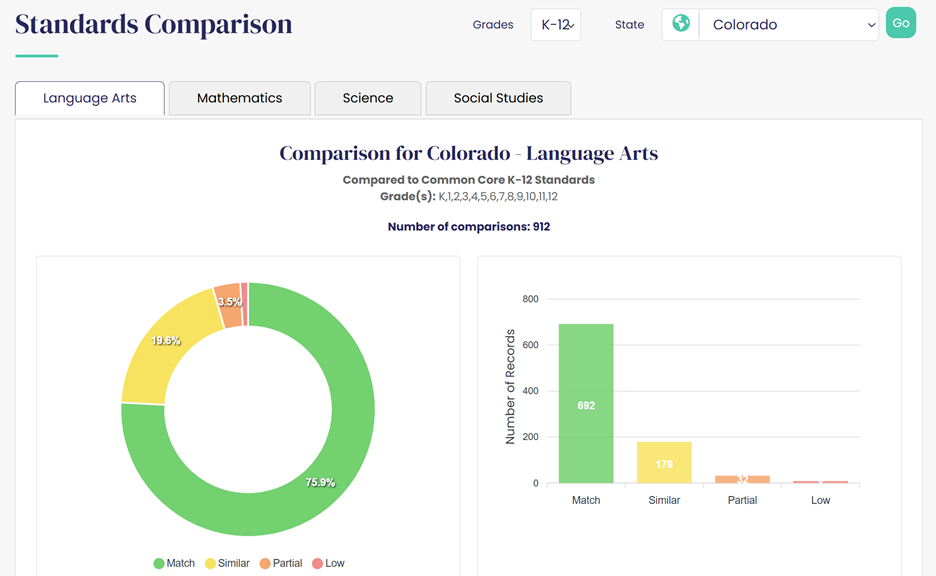Switch to the Mathematics tab

tap(239, 98)
